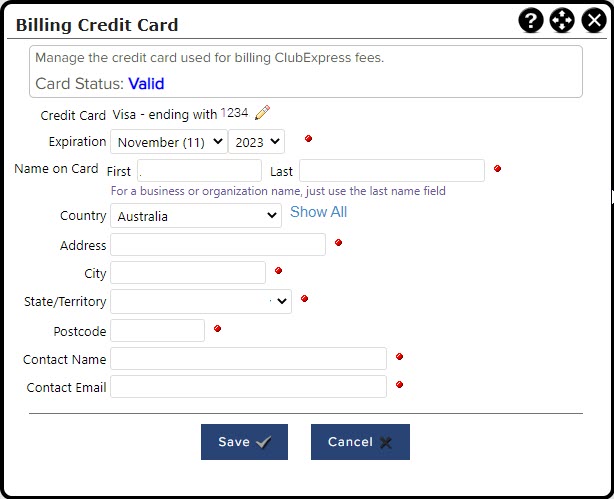
Task: Click the pencil icon to edit credit card
Action: click(x=263, y=113)
